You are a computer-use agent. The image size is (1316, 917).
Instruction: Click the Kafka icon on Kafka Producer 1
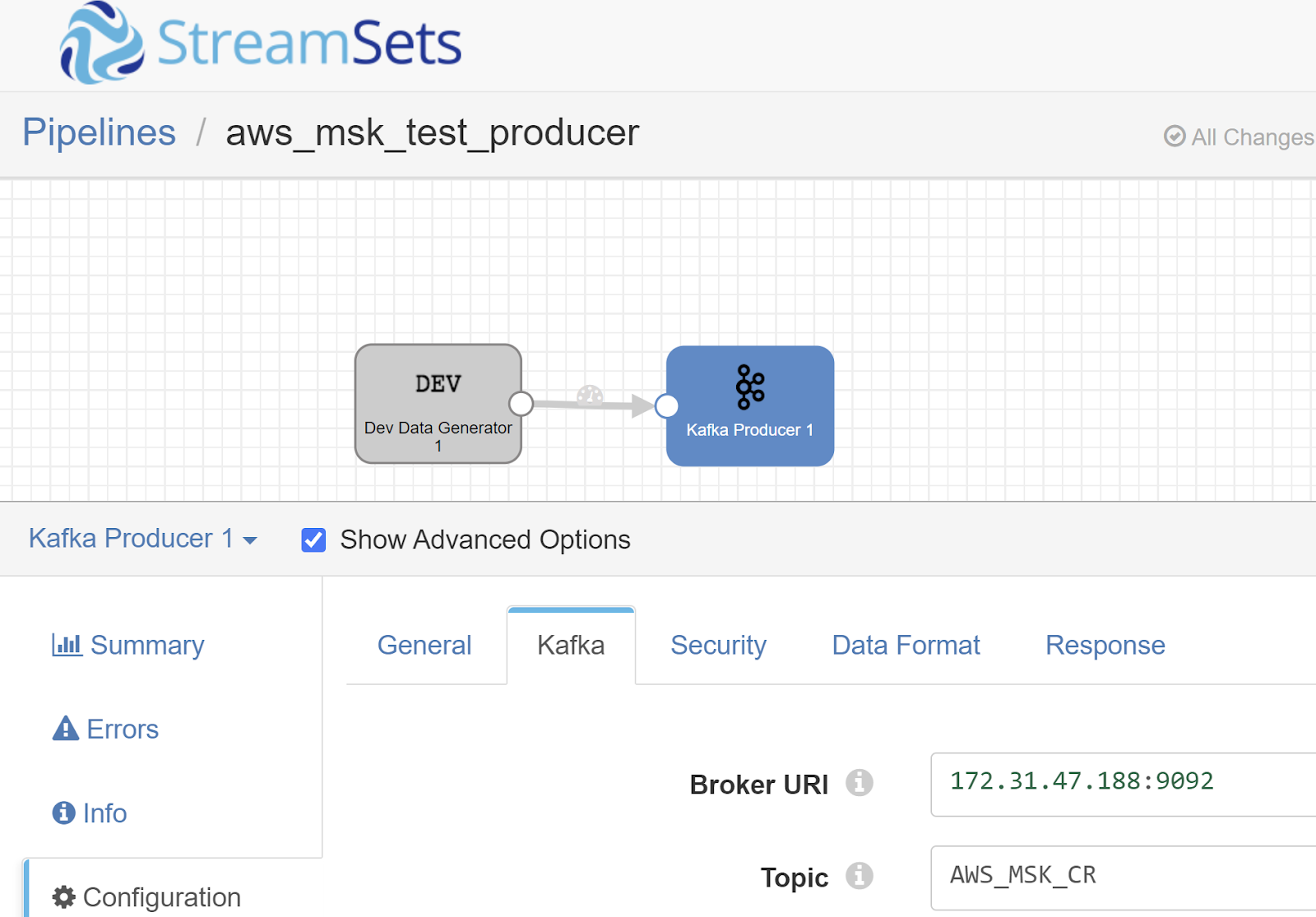point(748,385)
